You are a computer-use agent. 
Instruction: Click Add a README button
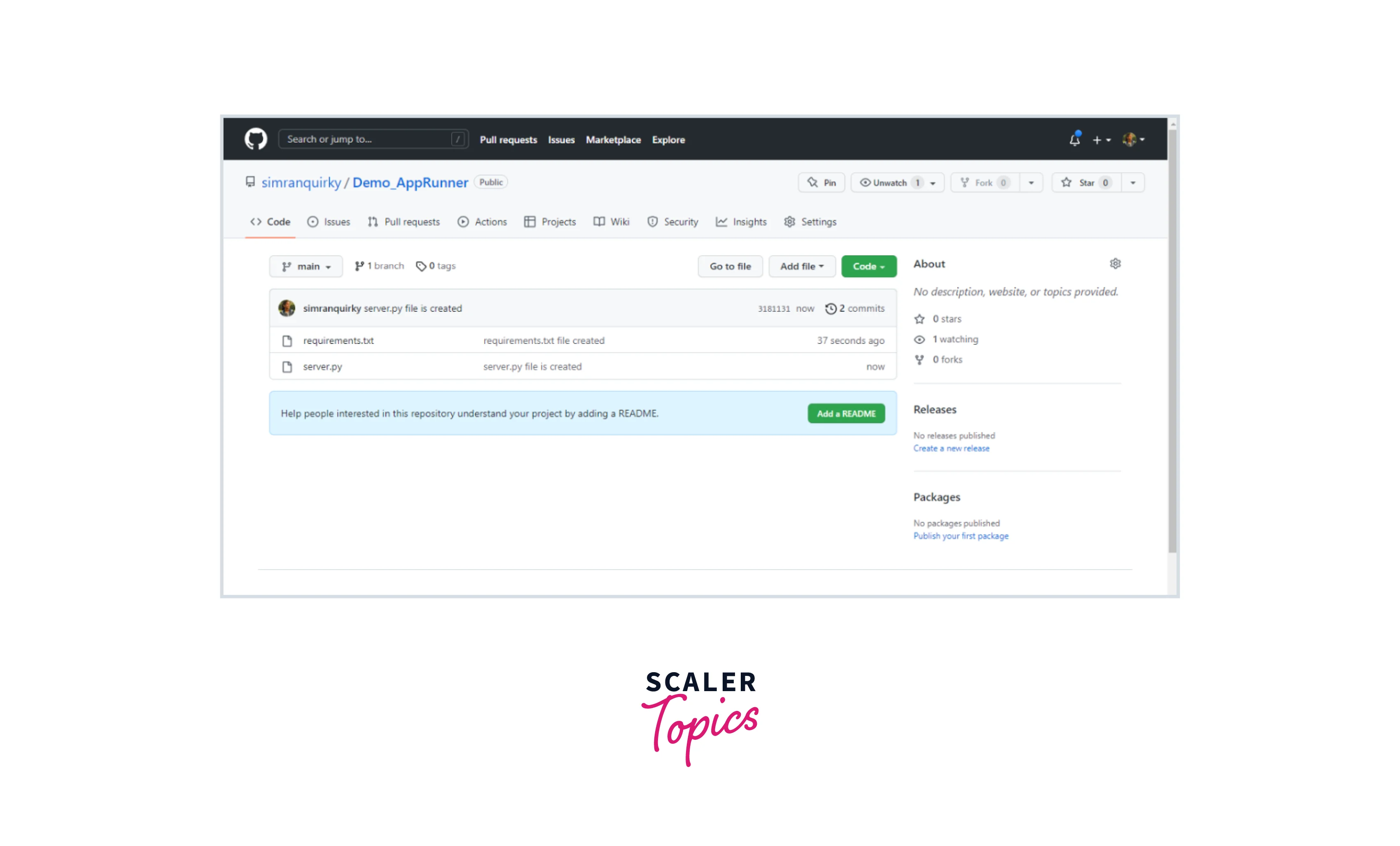(845, 413)
